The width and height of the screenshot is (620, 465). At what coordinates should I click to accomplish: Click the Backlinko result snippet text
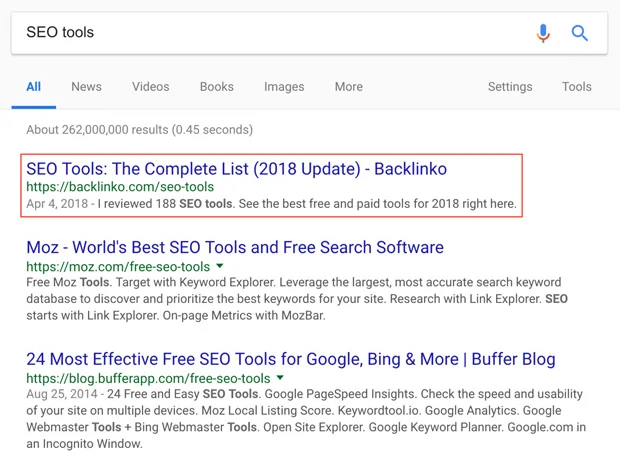click(x=300, y=204)
